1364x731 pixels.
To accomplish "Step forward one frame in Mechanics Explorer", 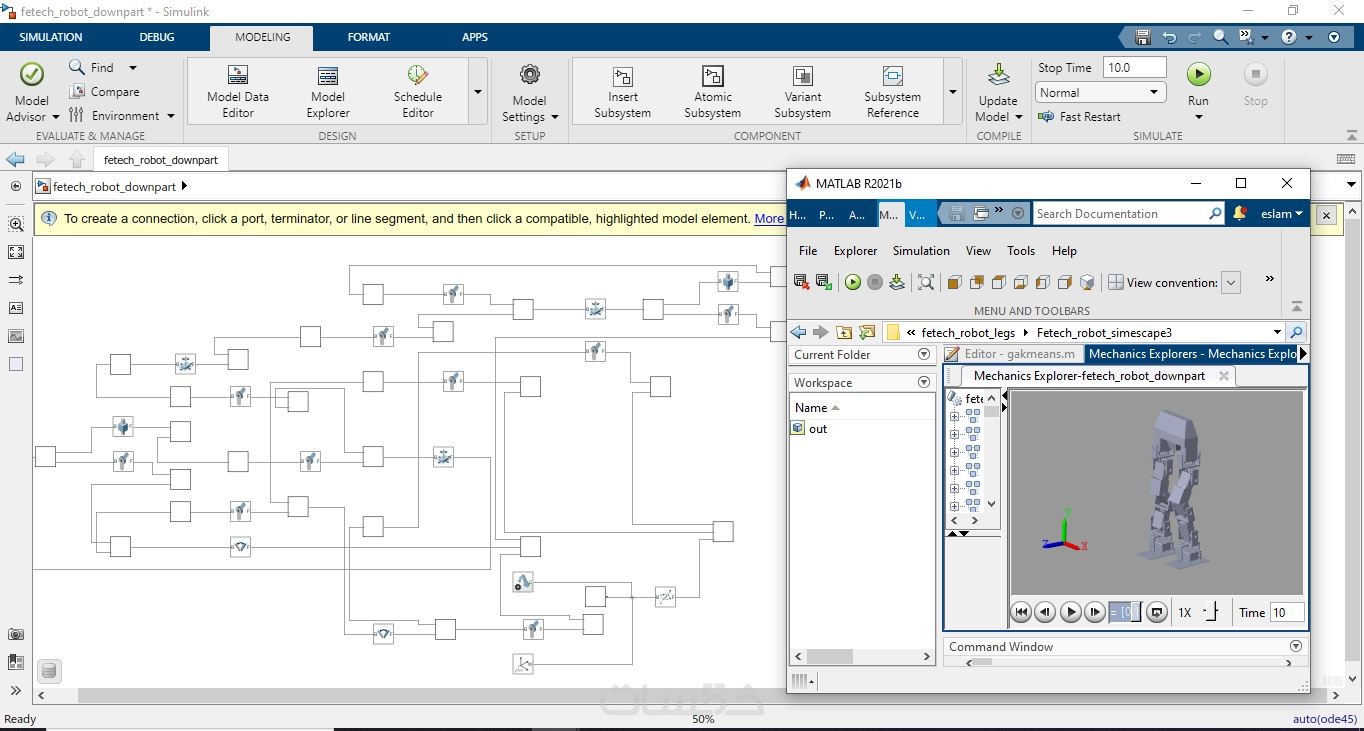I will (x=1095, y=612).
